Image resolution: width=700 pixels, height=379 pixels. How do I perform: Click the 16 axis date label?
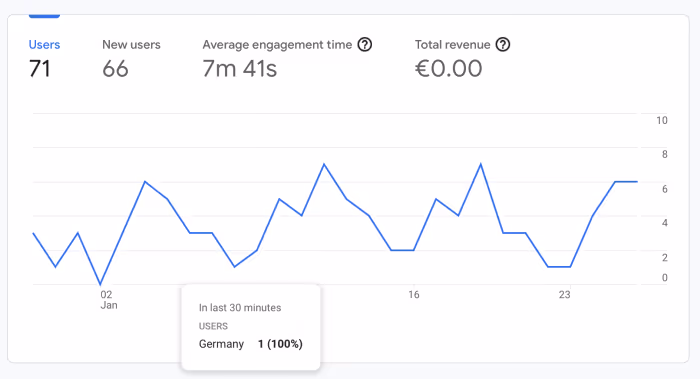click(414, 295)
